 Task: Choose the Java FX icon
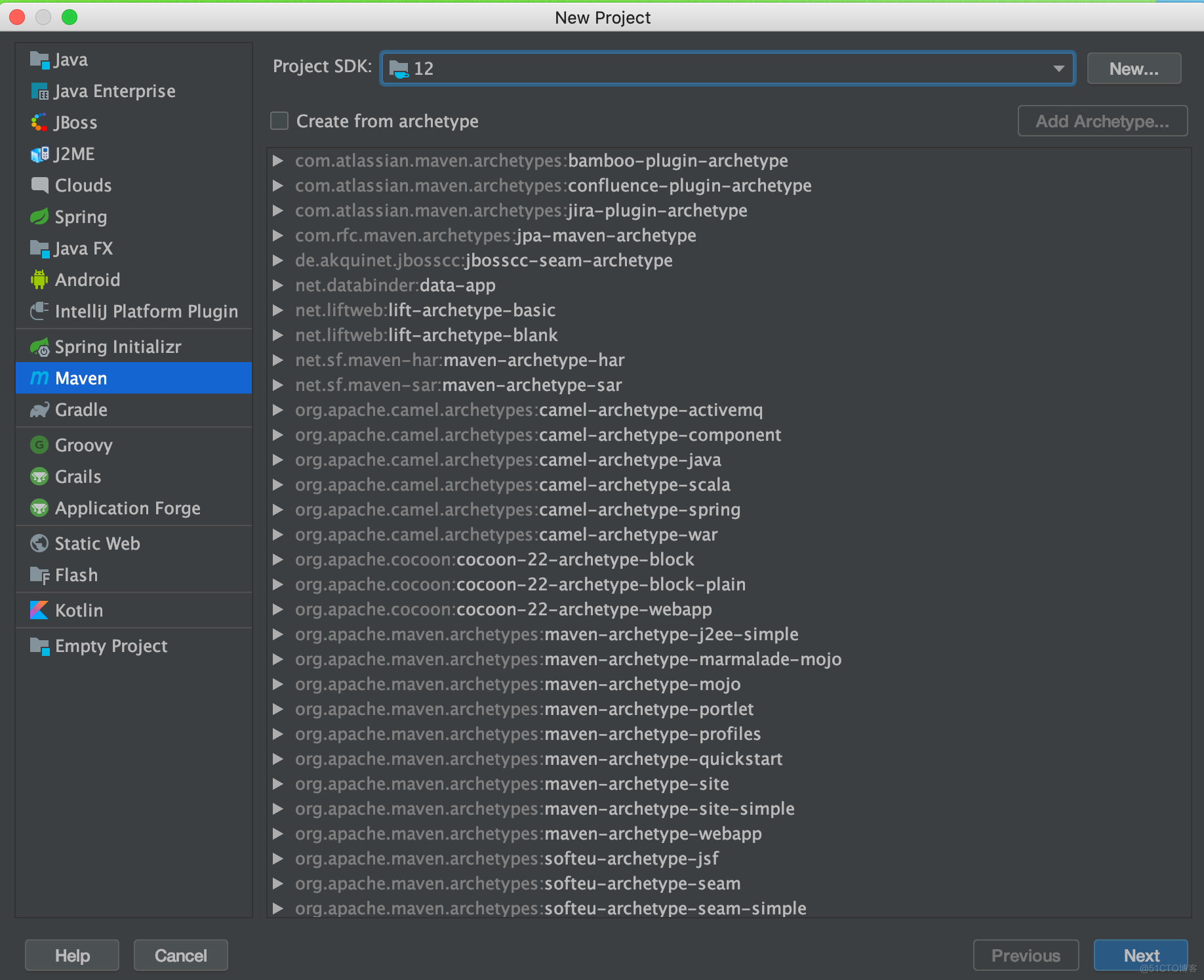click(39, 249)
